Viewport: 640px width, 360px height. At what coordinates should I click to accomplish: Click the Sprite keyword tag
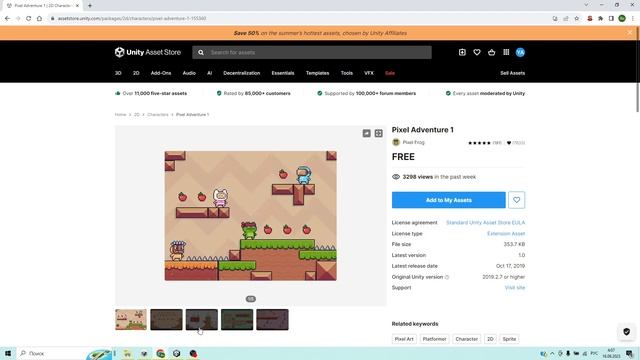[509, 339]
